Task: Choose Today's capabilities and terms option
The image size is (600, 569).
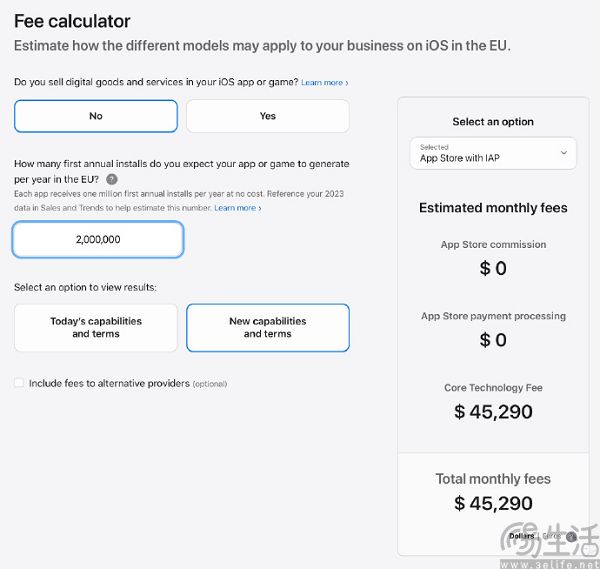Action: pos(96,328)
